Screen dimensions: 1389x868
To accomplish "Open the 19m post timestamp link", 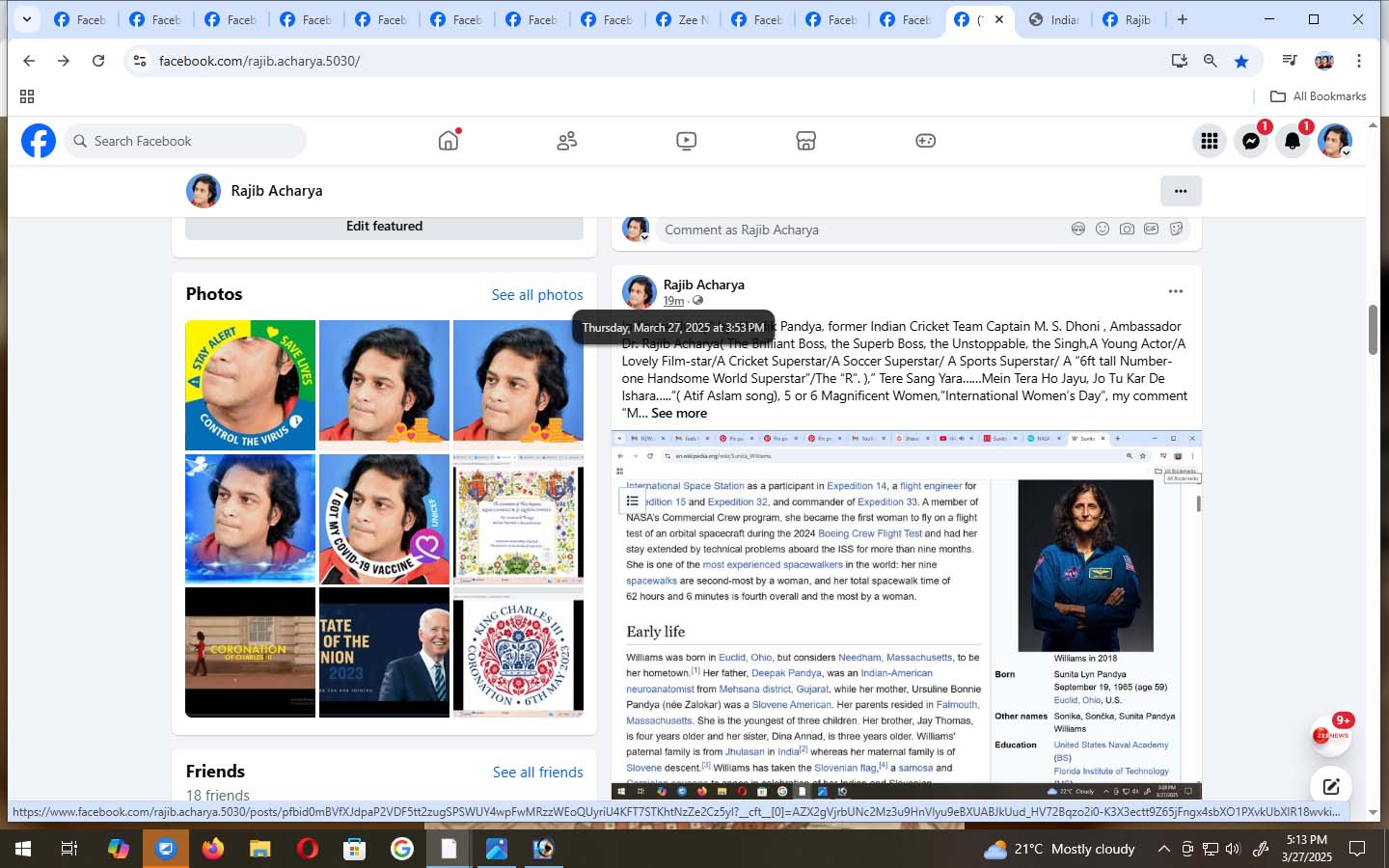I will click(x=673, y=301).
